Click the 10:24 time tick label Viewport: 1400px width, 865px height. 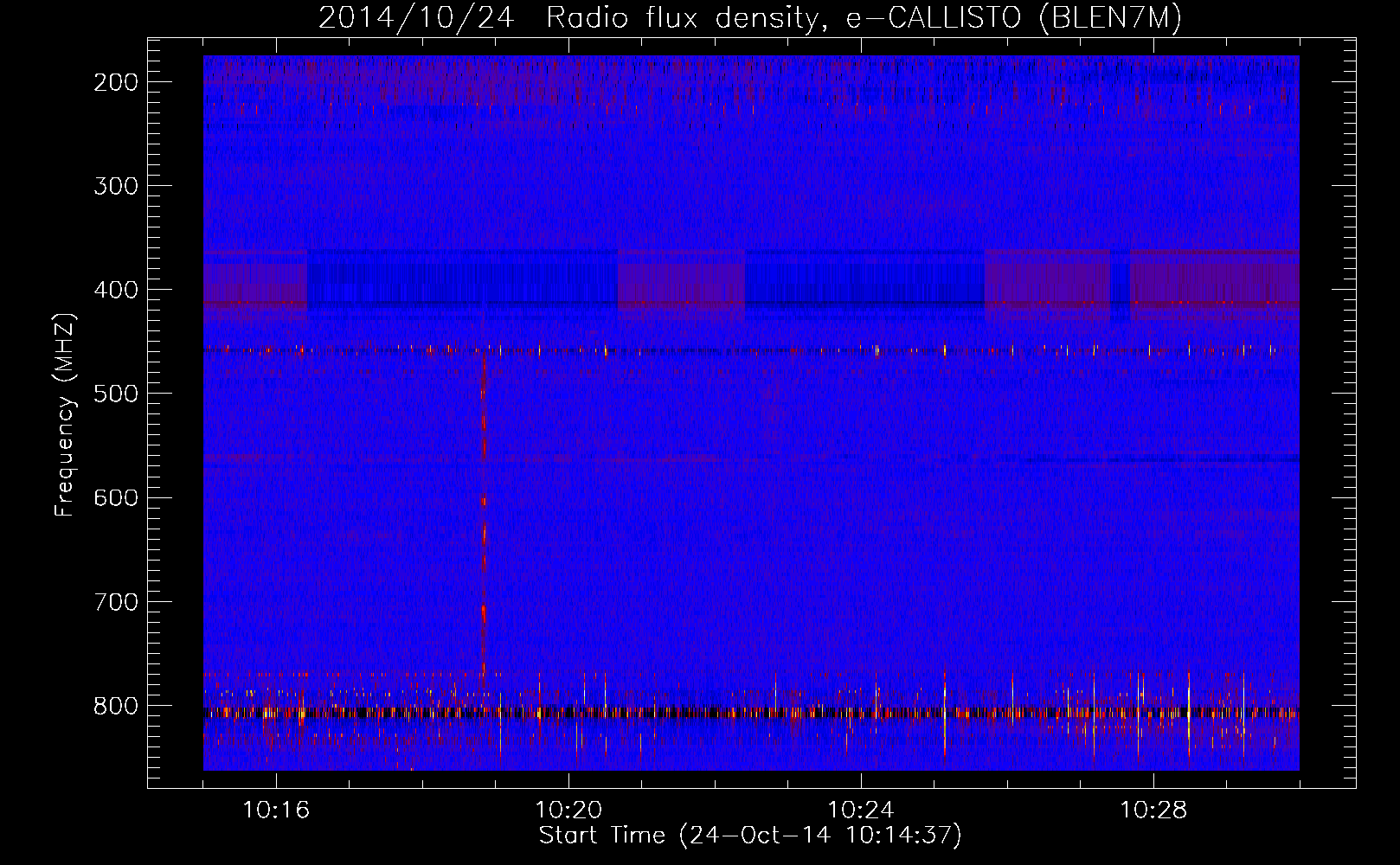pyautogui.click(x=861, y=811)
